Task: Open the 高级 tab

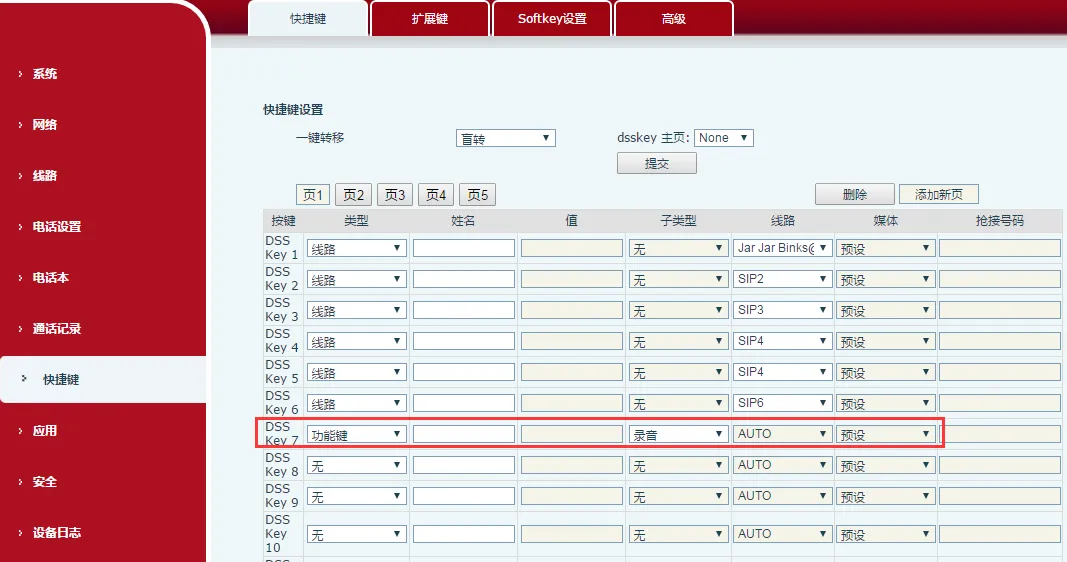Action: (x=673, y=19)
